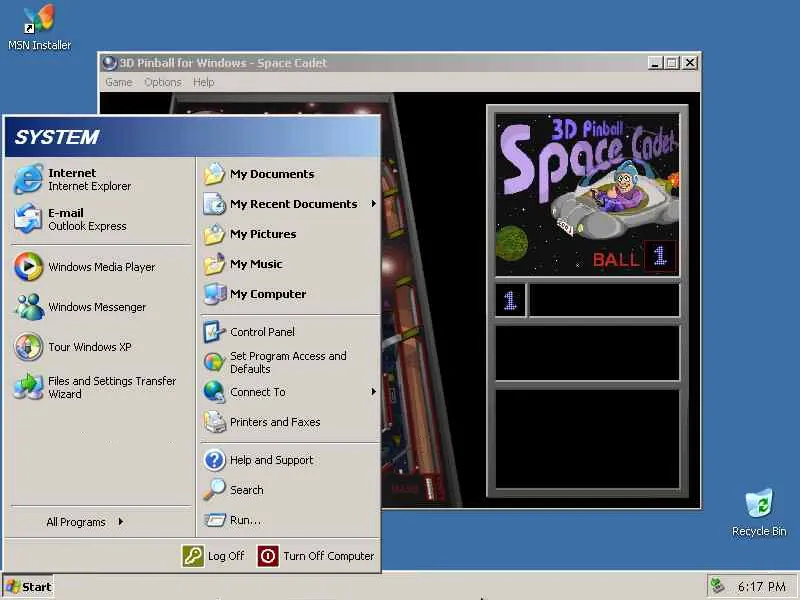Click the Log Off key icon
Image resolution: width=800 pixels, height=600 pixels.
(x=193, y=556)
